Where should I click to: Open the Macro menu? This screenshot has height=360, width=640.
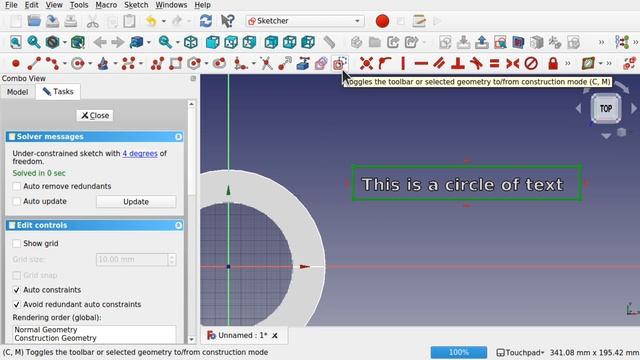click(106, 5)
